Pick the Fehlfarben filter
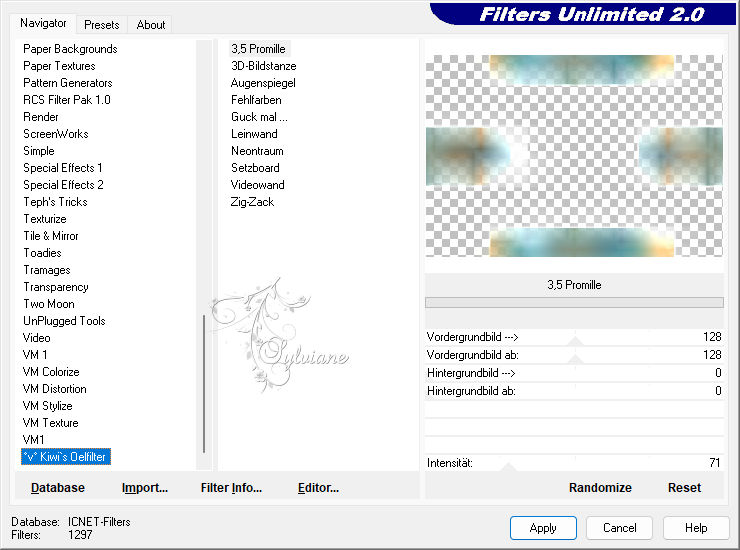Viewport: 740px width, 550px height. 256,100
